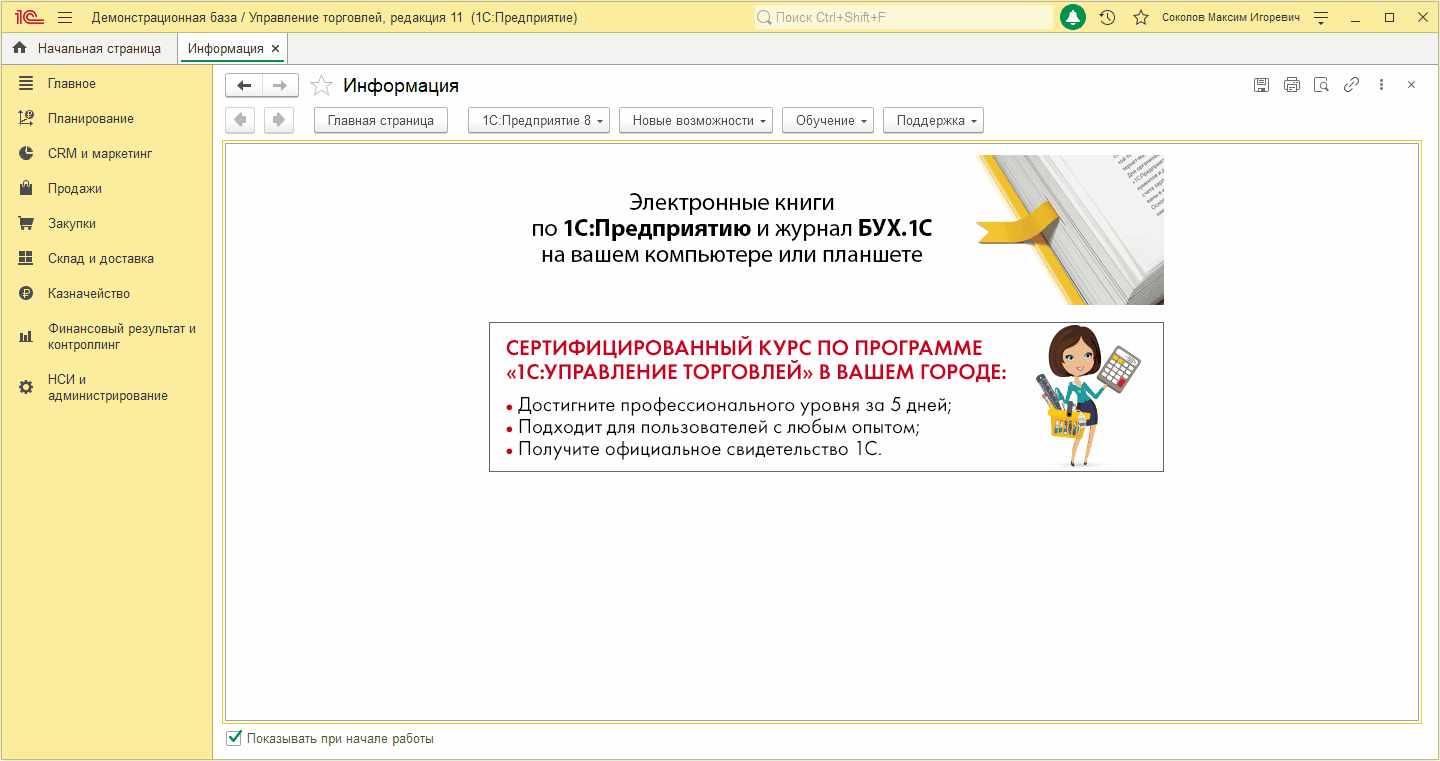The image size is (1440, 761).
Task: Open the Продажи section
Action: [75, 189]
